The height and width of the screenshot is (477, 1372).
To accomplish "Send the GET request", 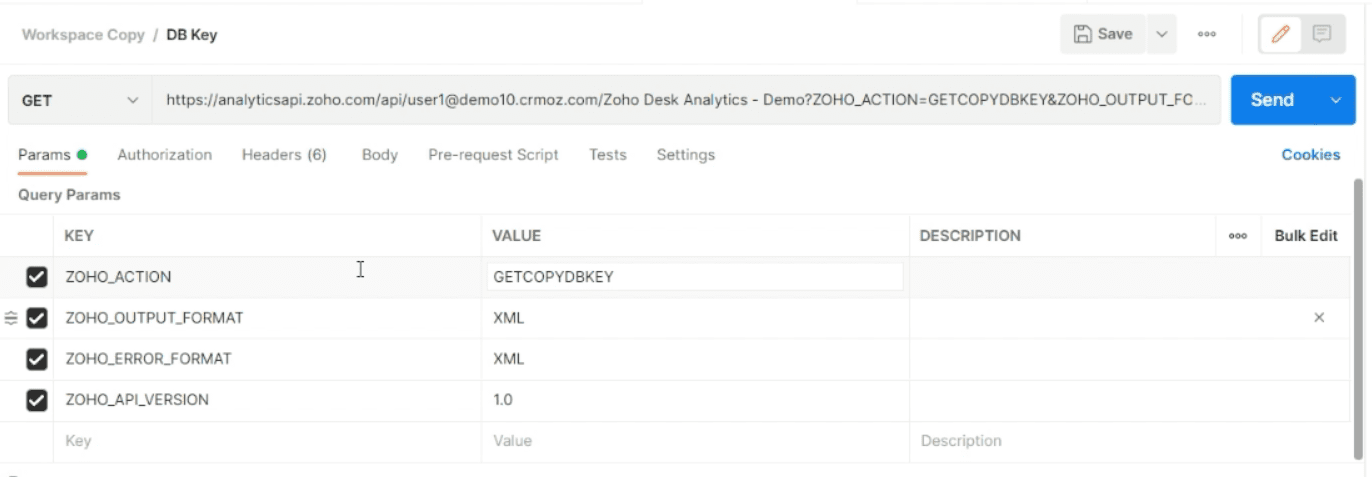I will (1272, 100).
